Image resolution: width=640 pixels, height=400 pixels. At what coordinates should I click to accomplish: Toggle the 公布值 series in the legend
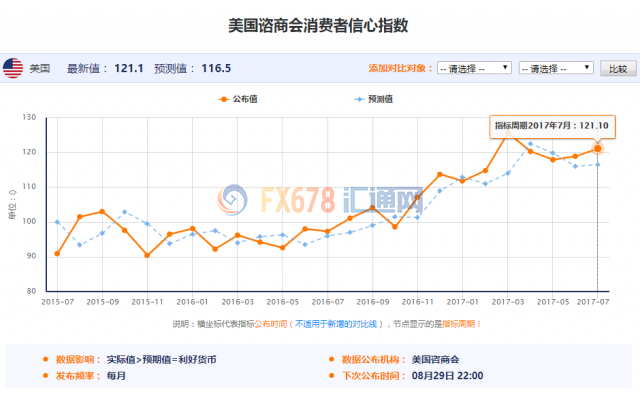tap(239, 99)
